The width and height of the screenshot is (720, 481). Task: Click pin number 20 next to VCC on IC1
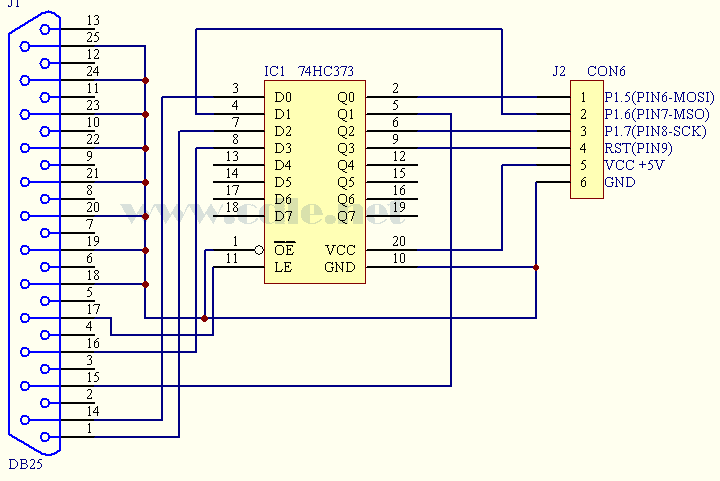[x=398, y=241]
